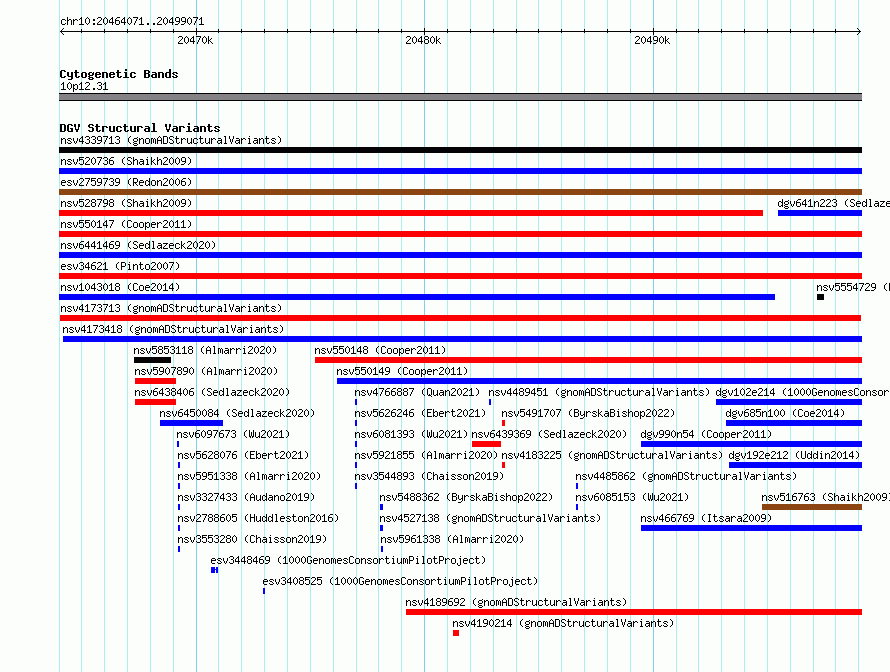This screenshot has height=672, width=890.
Task: Select the nsv4489451 (gnomADStructuralVariants) label
Action: tap(599, 392)
